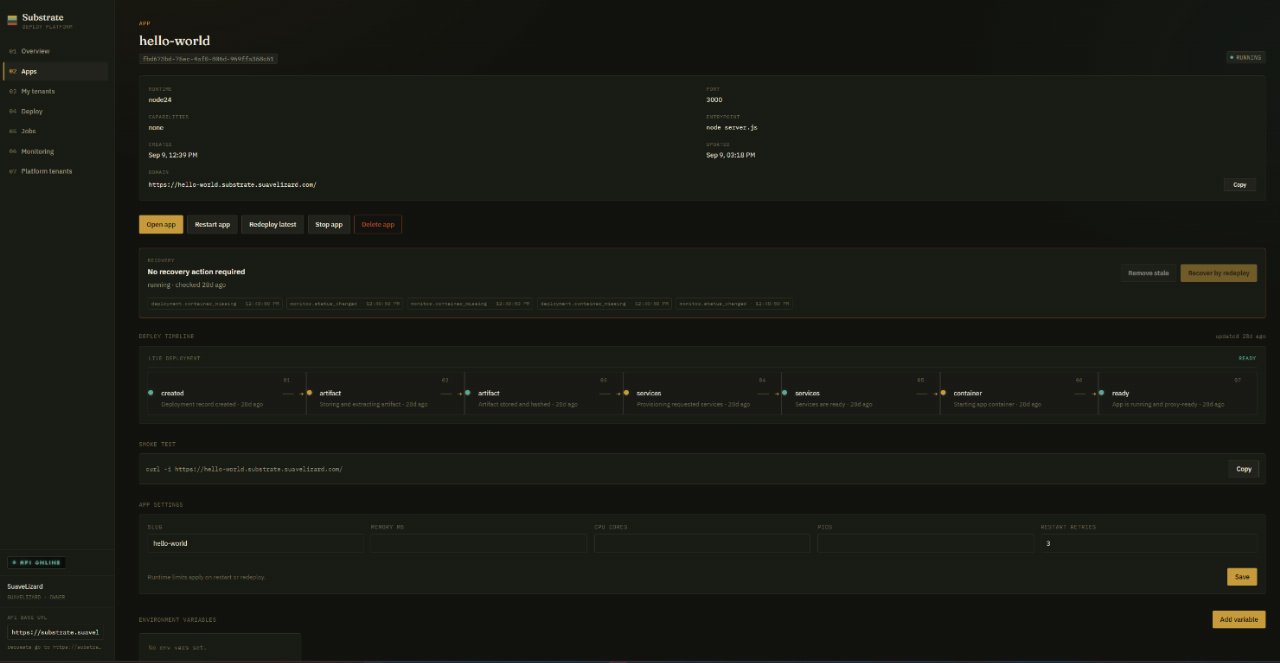Screen dimensions: 1280x663
Task: Copy the smoke test curl command
Action: [1243, 469]
